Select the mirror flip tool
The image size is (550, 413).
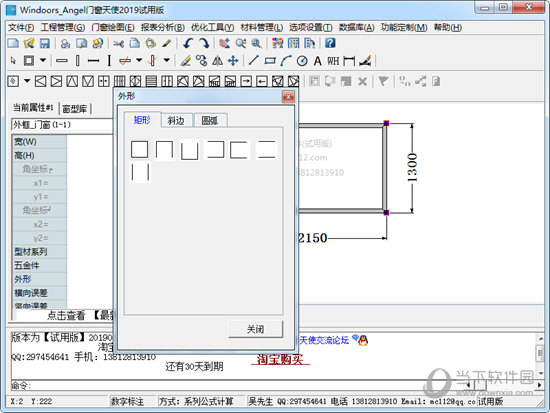217,61
